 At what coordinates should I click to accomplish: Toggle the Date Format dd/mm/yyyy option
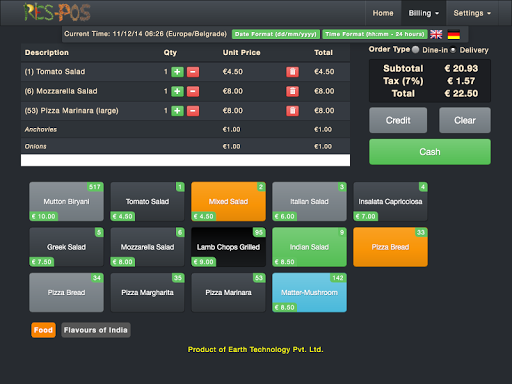[276, 34]
